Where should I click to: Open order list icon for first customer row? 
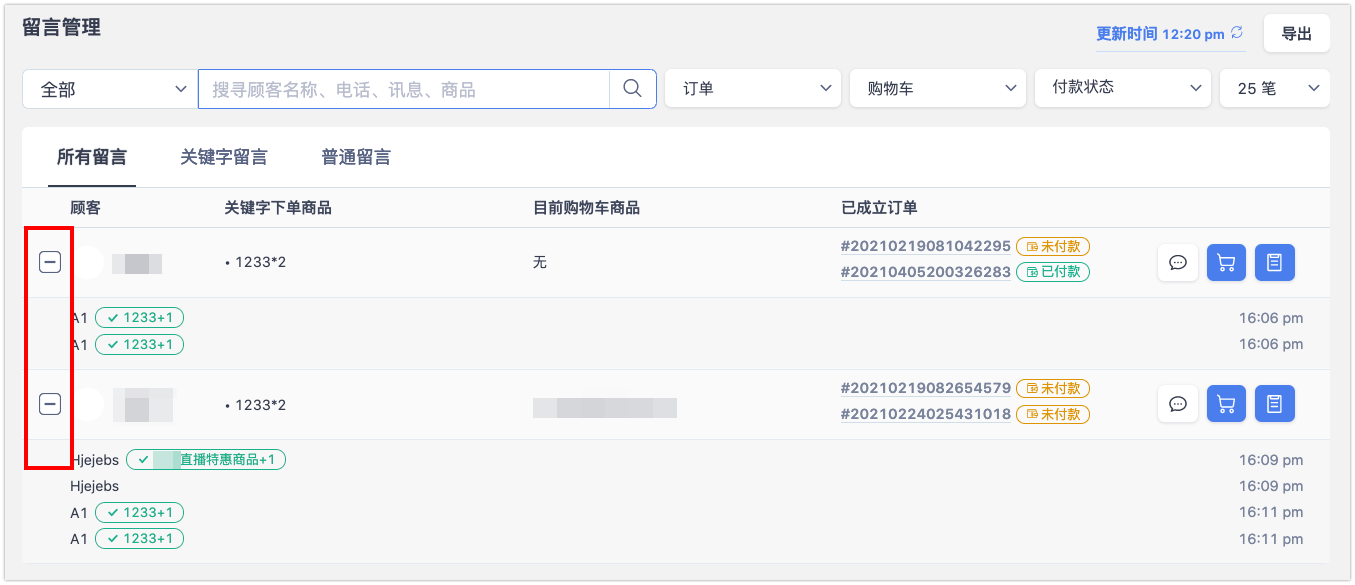(x=1275, y=263)
